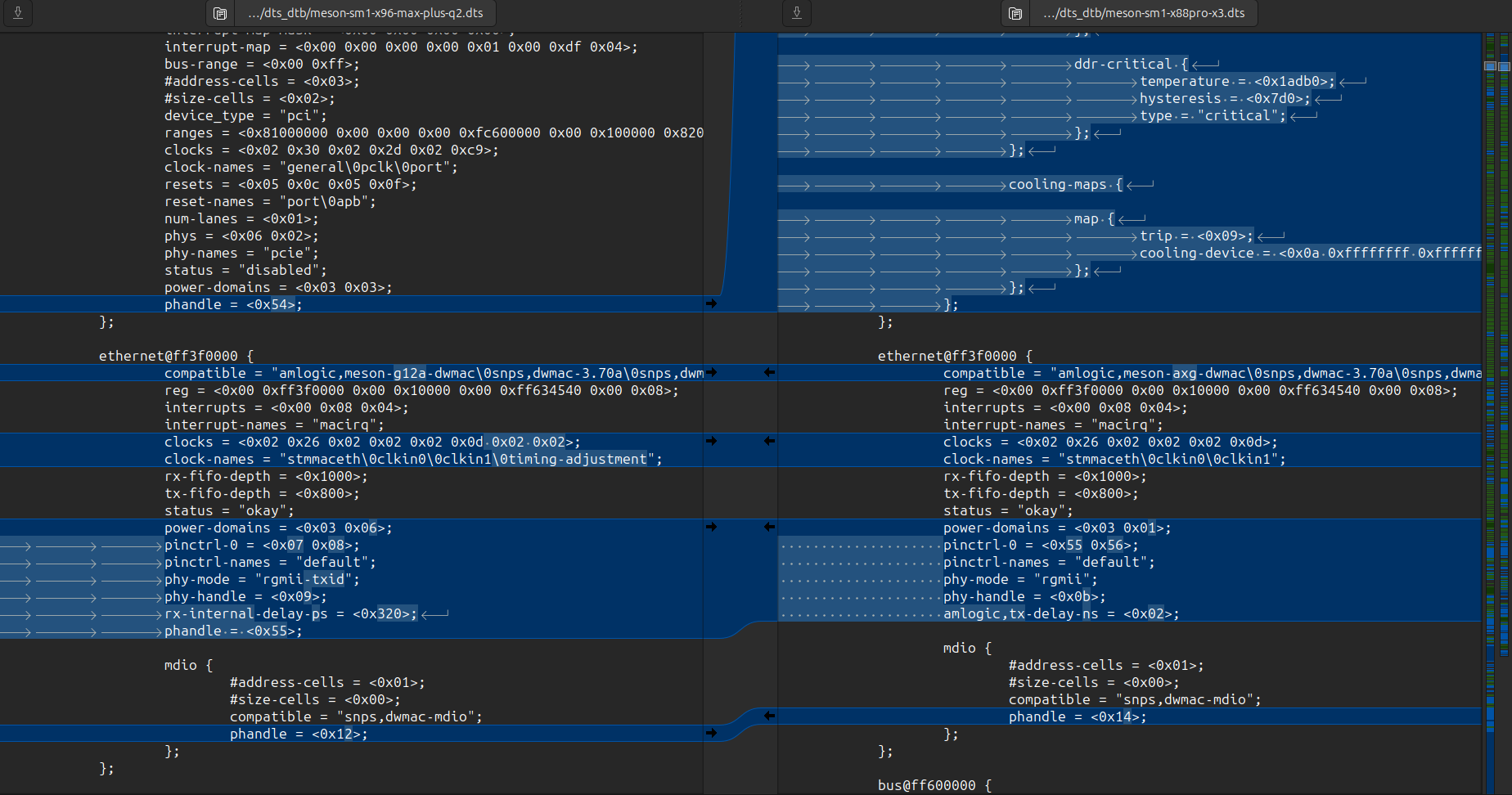Copy the right pane file path
Image resolution: width=1512 pixels, height=795 pixels.
[1015, 13]
